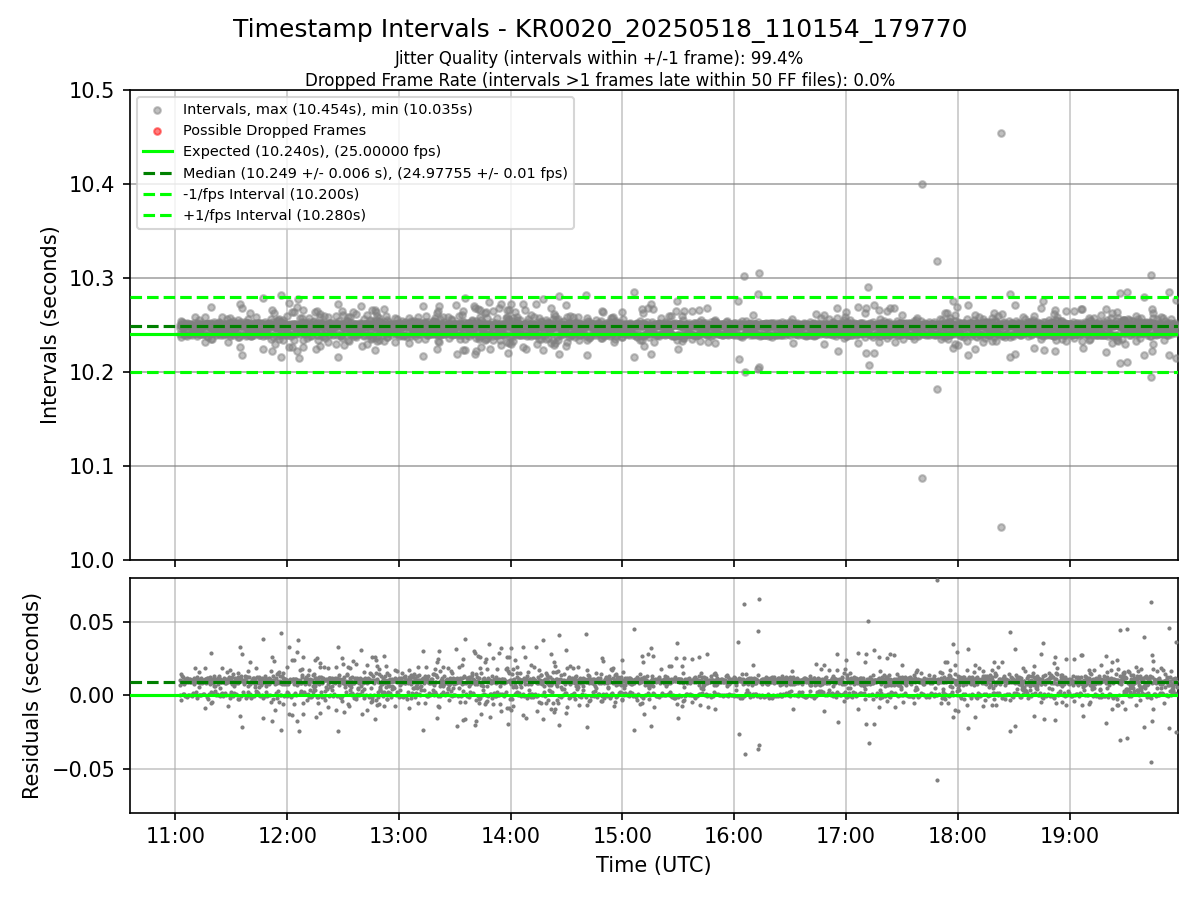Click the 'Intervals (seconds)' y-axis label
Image resolution: width=1200 pixels, height=900 pixels.
(x=50, y=325)
